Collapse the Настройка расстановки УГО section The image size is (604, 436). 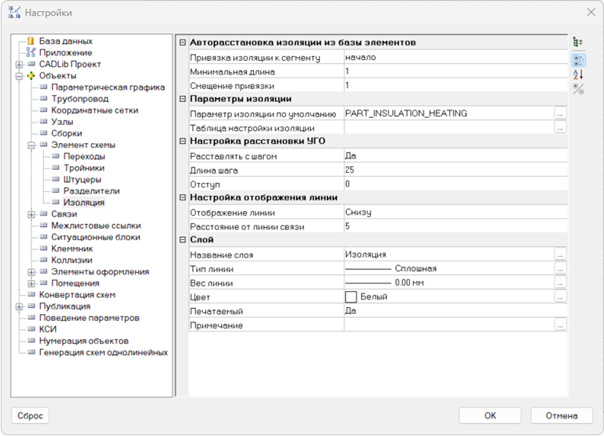[183, 141]
